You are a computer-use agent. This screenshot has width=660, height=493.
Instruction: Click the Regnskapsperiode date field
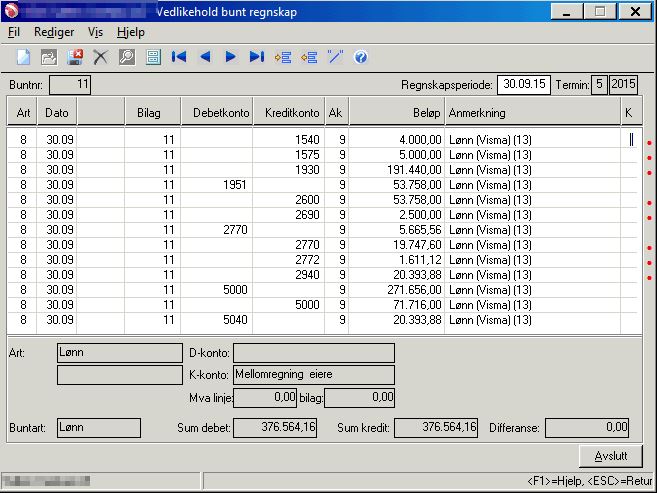tap(526, 85)
